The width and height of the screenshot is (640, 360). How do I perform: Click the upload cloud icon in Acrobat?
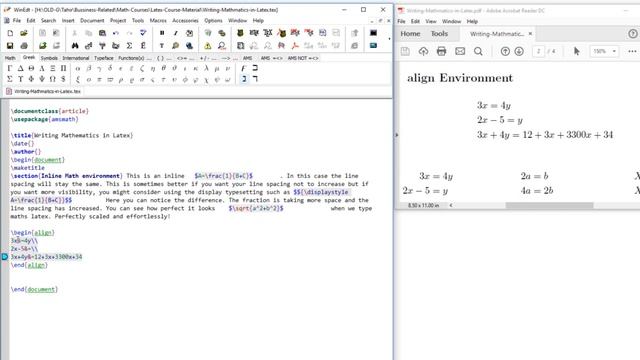423,51
